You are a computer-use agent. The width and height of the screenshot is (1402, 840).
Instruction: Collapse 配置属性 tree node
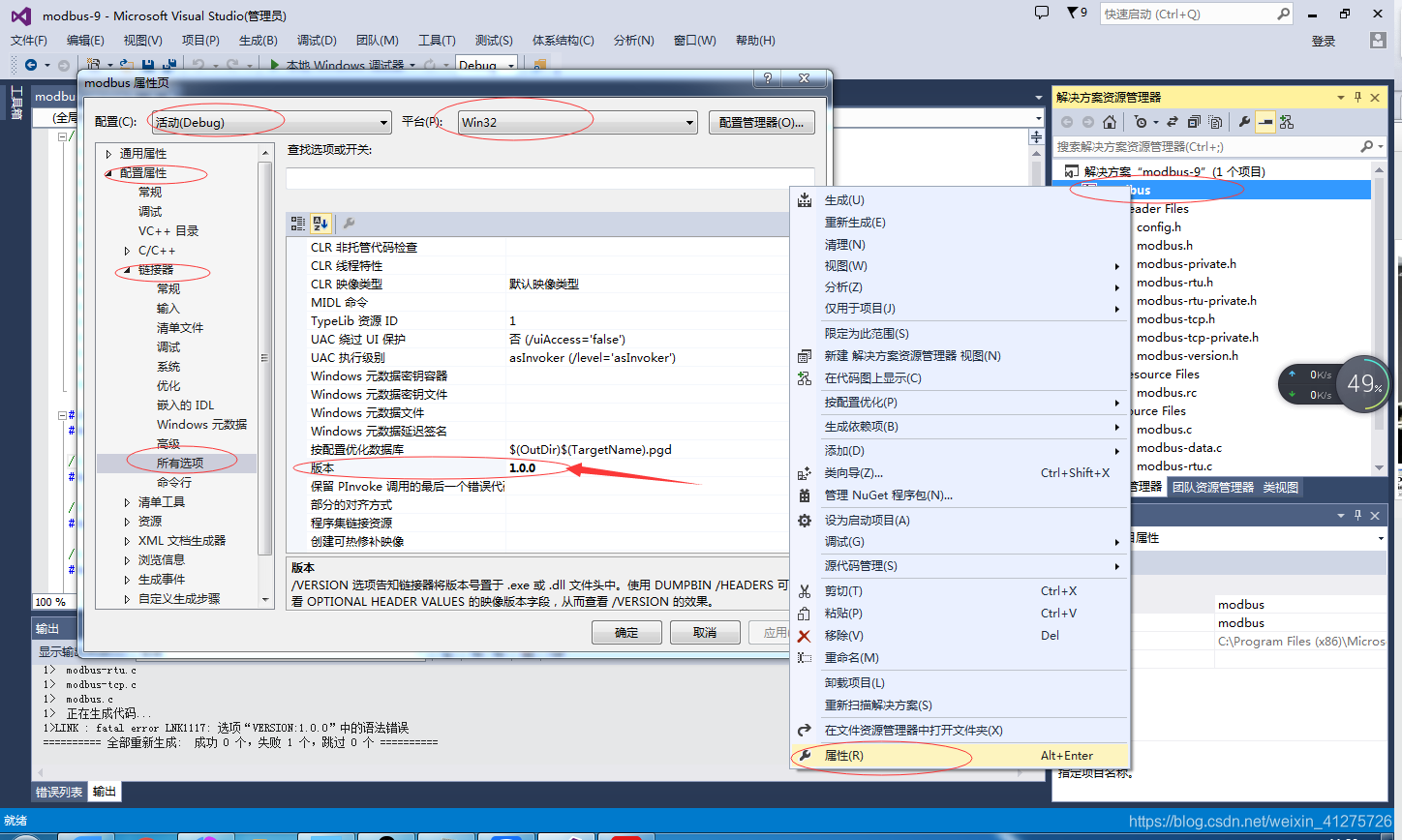pos(108,173)
